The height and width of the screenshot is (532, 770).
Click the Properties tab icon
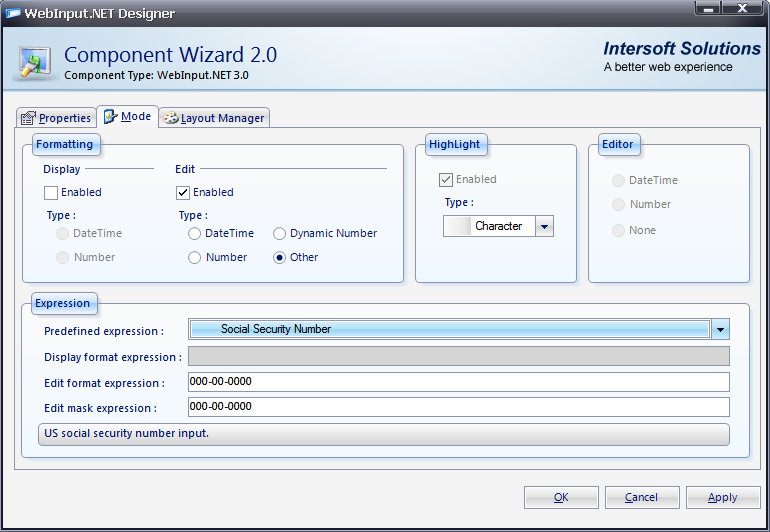pos(28,118)
